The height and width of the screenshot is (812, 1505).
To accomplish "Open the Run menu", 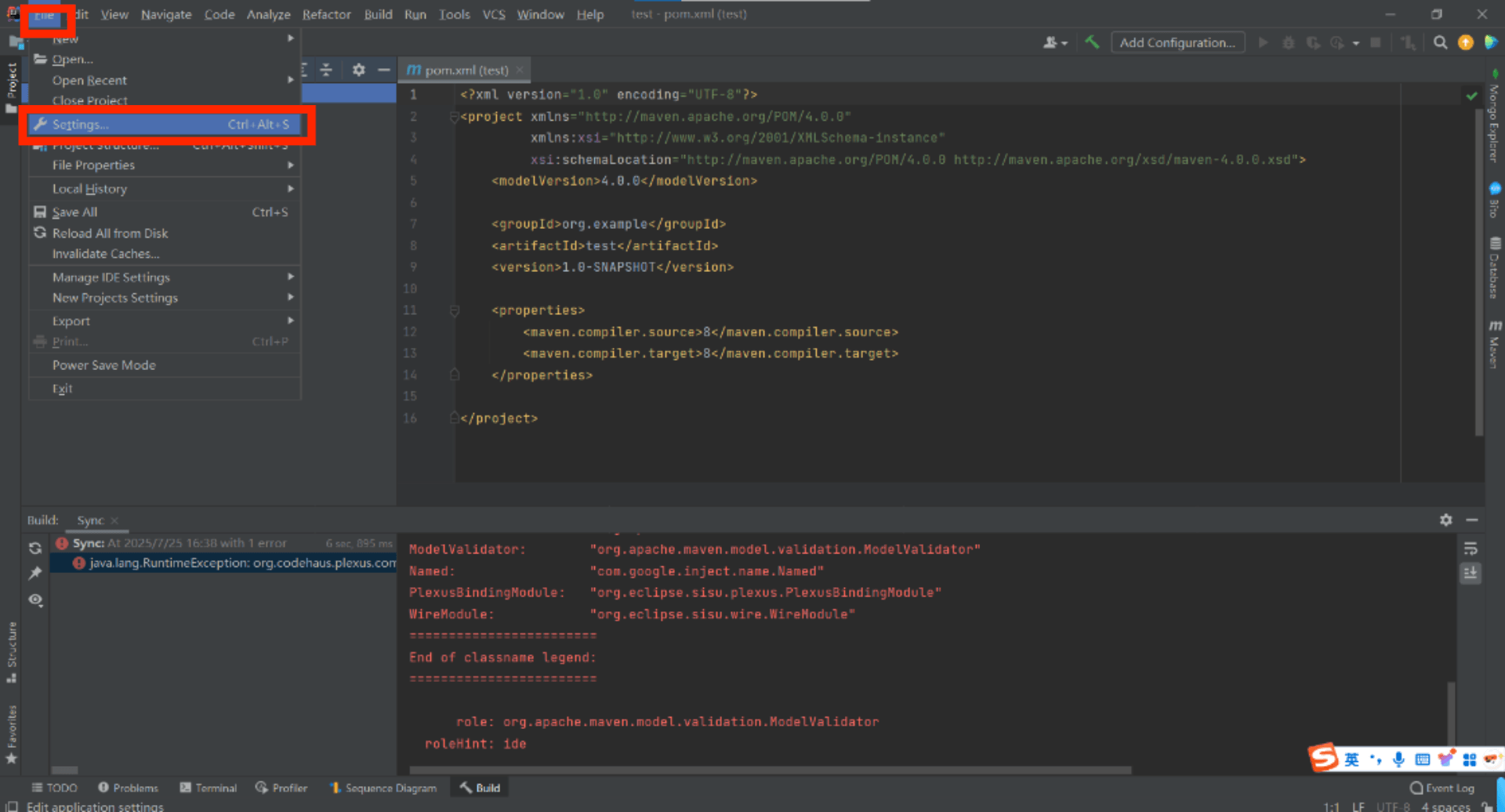I will pos(415,14).
